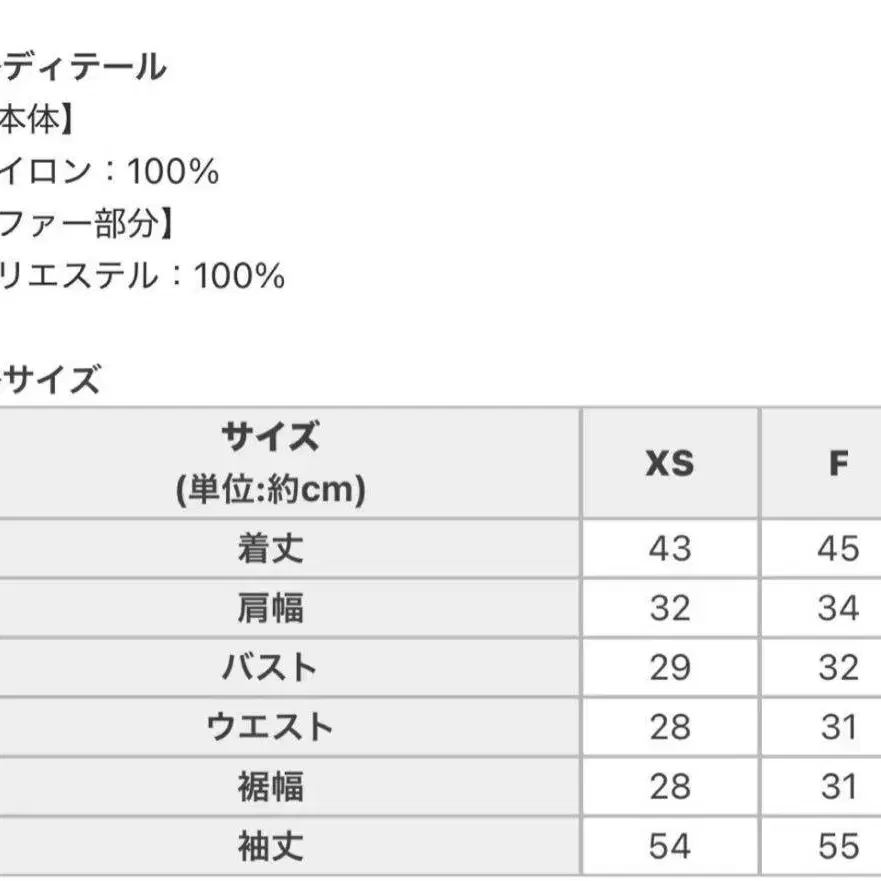Viewport: 881px width, 881px height.
Task: Select the サイズ heading above the table
Action: pos(52,380)
